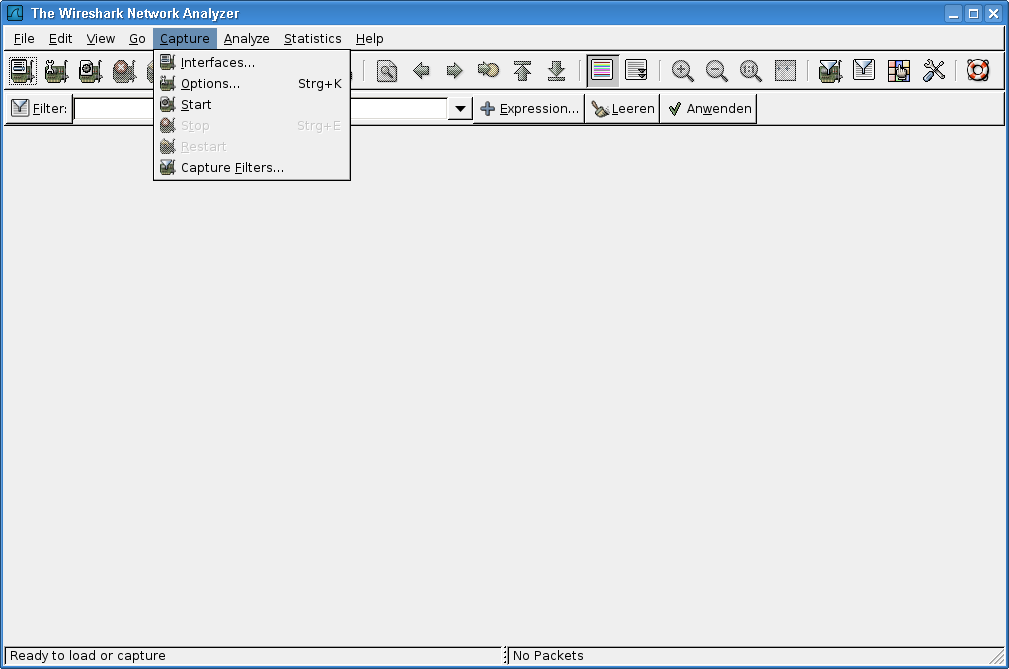Choose Interfaces... from the Capture menu
Viewport: 1009px width, 669px height.
coord(252,62)
